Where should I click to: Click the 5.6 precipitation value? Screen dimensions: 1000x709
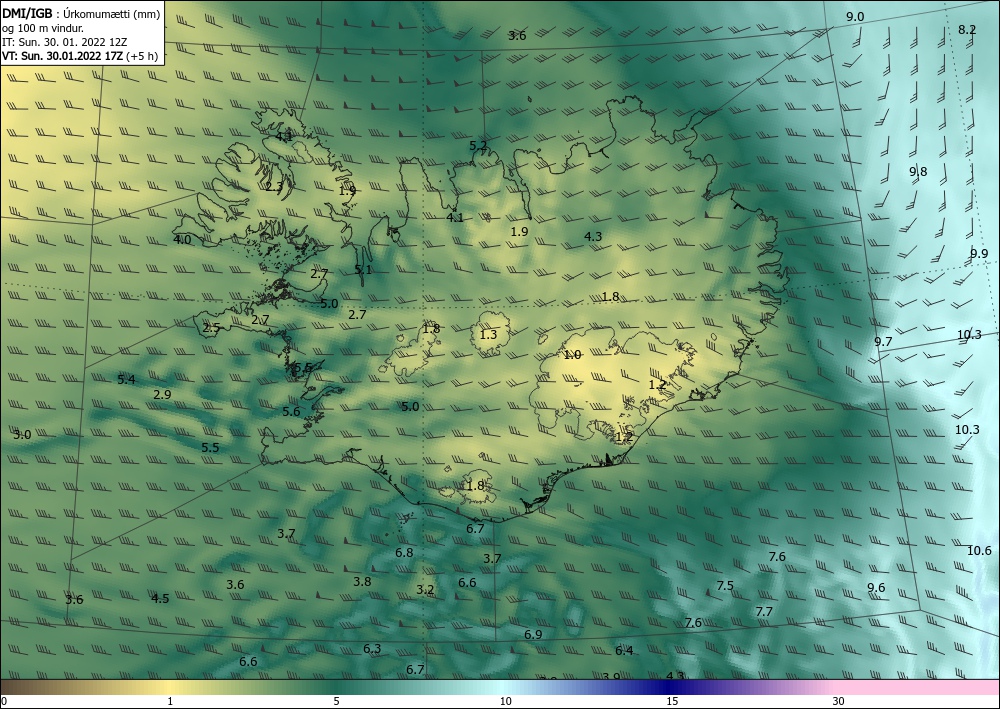tap(291, 412)
